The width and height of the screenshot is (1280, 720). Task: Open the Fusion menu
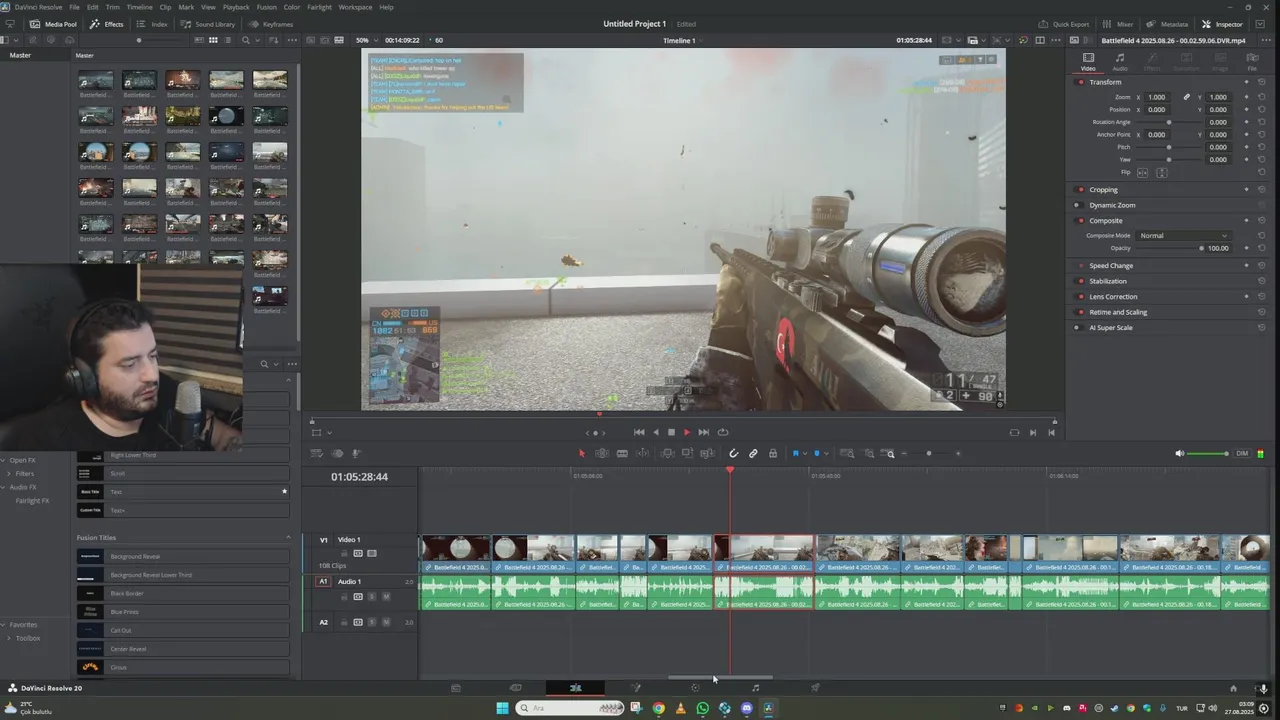(267, 7)
